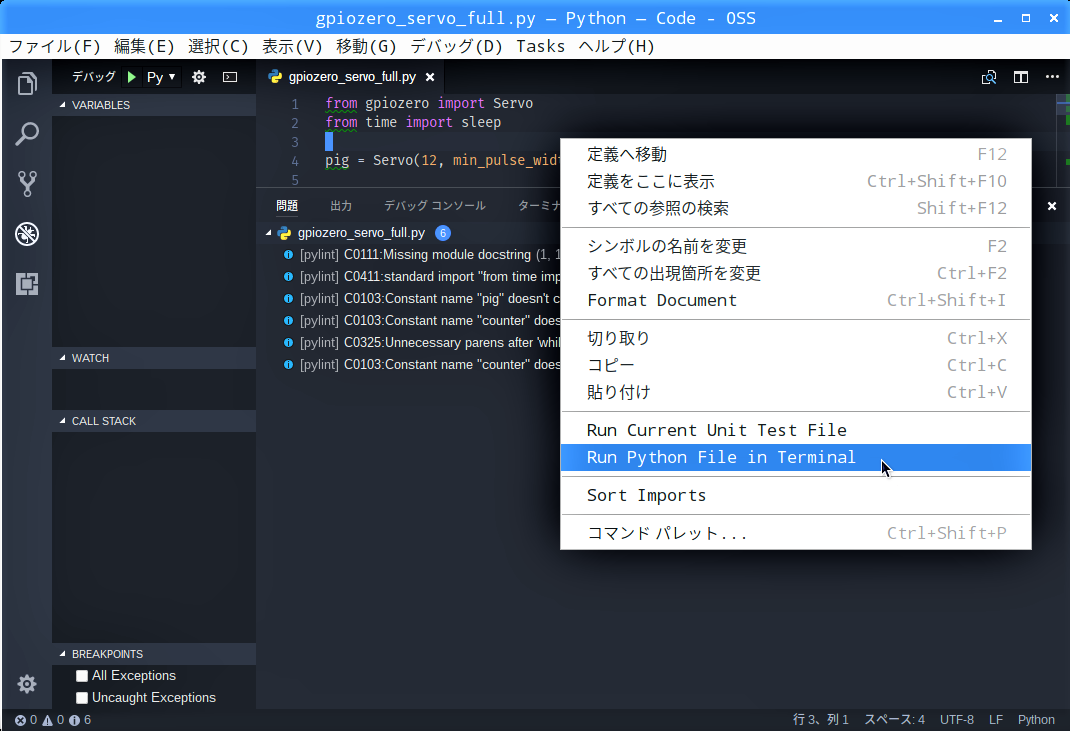This screenshot has height=731, width=1070.
Task: Collapse the BREAKPOINTS section
Action: tap(154, 654)
